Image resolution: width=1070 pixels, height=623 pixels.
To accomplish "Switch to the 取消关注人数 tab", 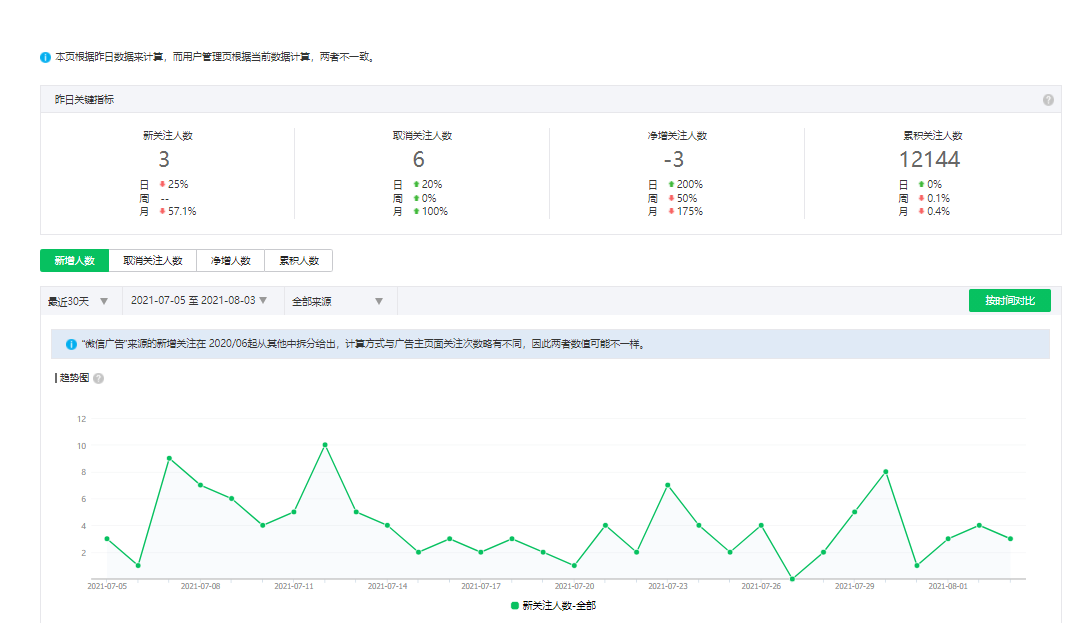I will pyautogui.click(x=153, y=261).
